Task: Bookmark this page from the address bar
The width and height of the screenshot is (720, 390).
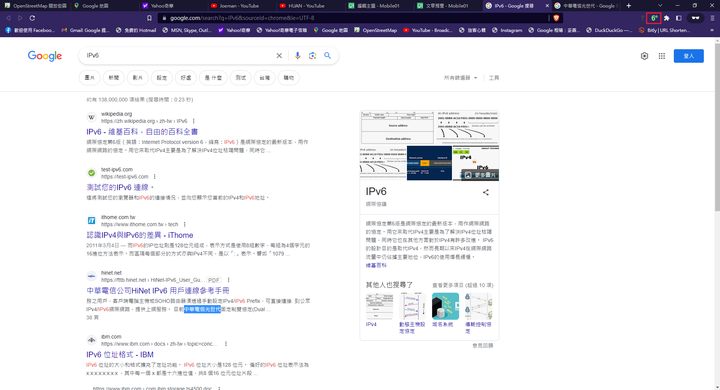Action: (x=149, y=18)
